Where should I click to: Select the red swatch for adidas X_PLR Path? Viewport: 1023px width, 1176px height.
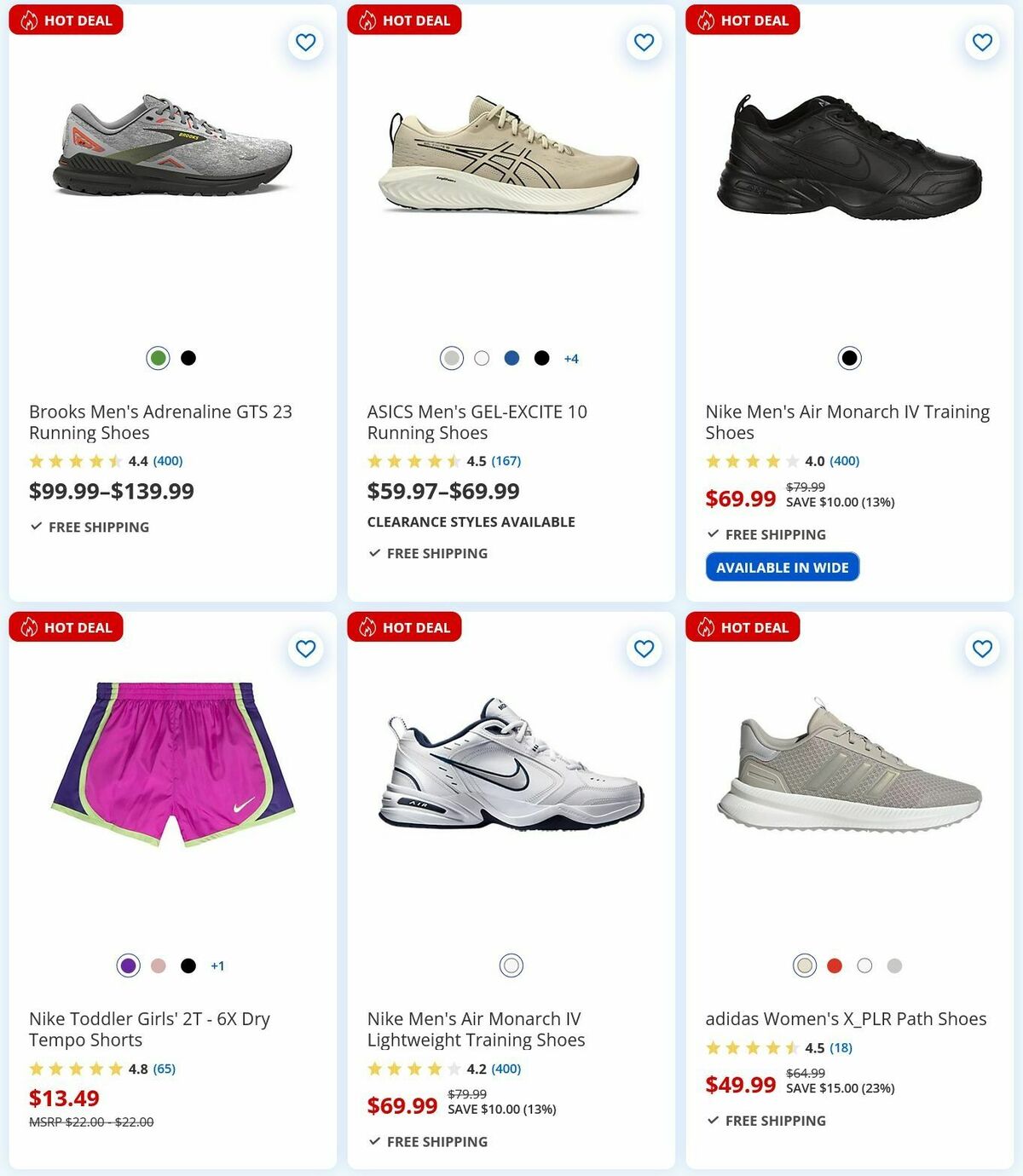(x=834, y=966)
